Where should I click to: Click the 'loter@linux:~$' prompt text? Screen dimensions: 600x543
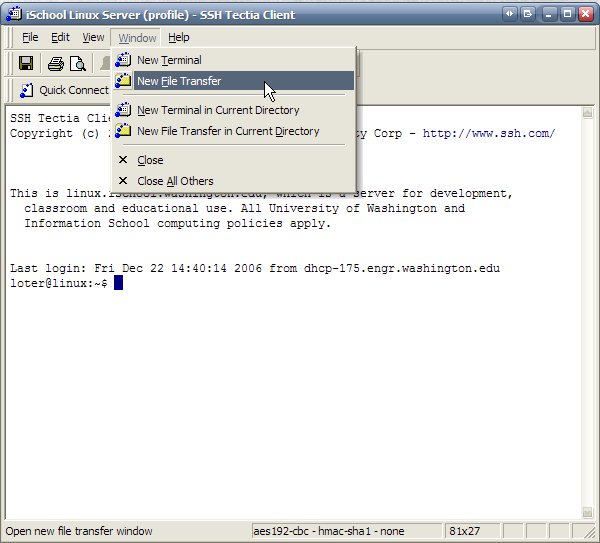click(59, 283)
